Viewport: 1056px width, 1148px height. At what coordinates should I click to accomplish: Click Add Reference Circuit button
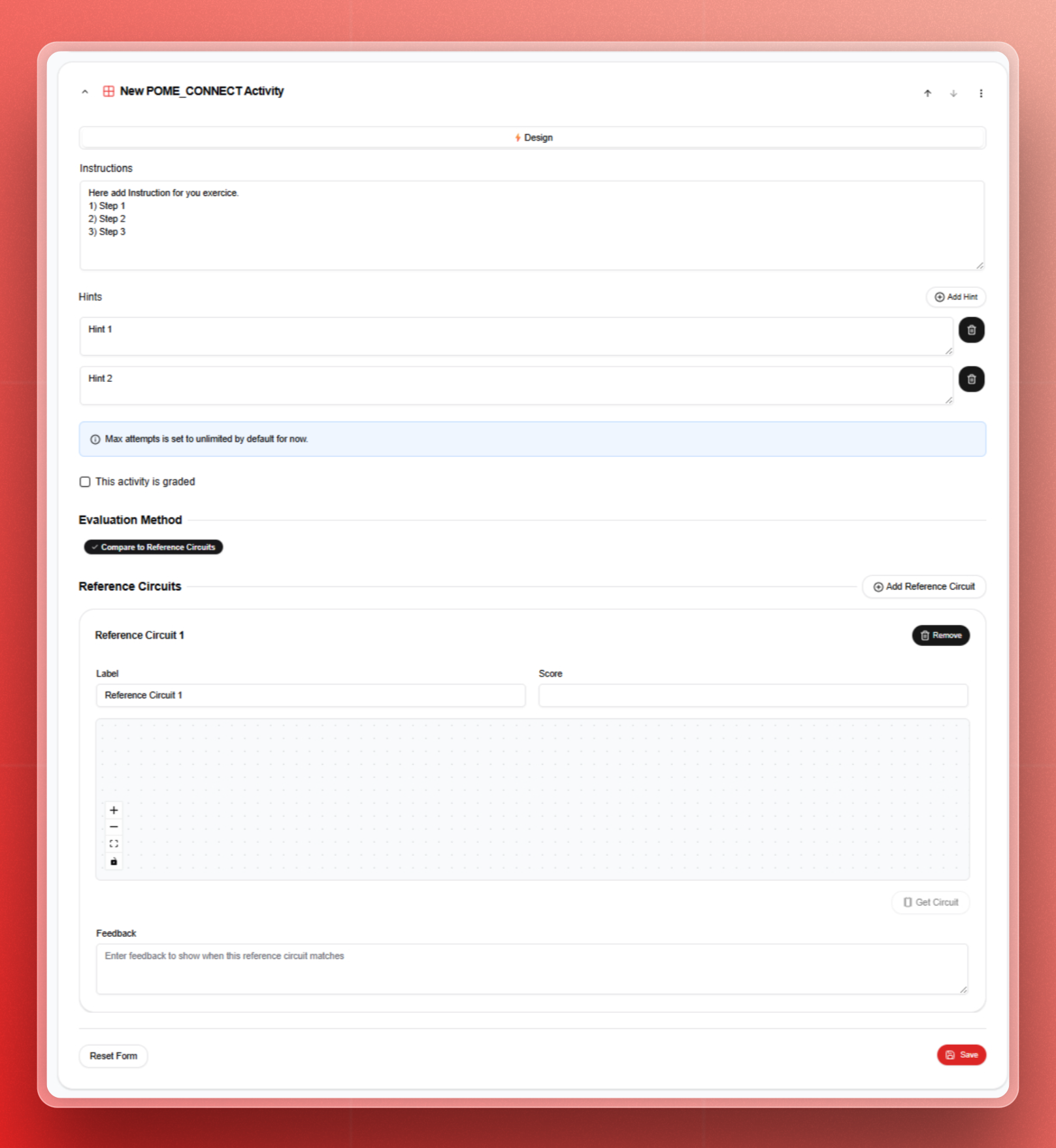tap(924, 586)
